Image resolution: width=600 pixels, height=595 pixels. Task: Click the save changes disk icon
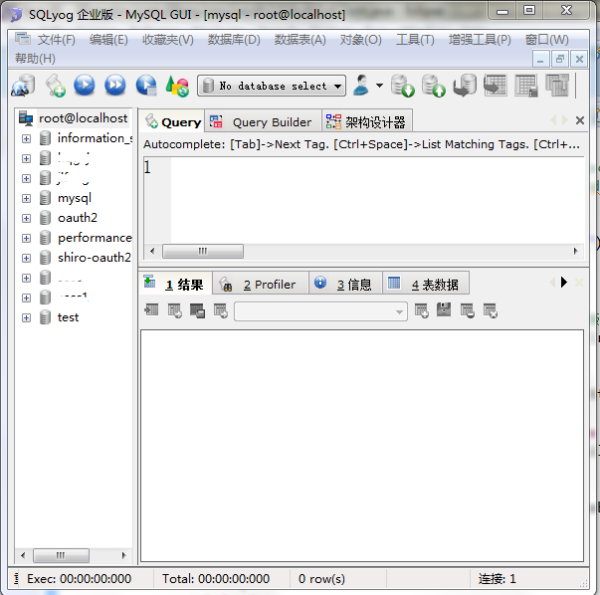point(444,310)
